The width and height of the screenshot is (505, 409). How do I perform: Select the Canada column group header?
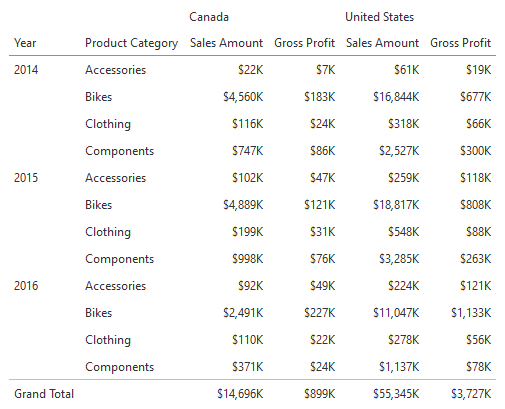pos(209,17)
